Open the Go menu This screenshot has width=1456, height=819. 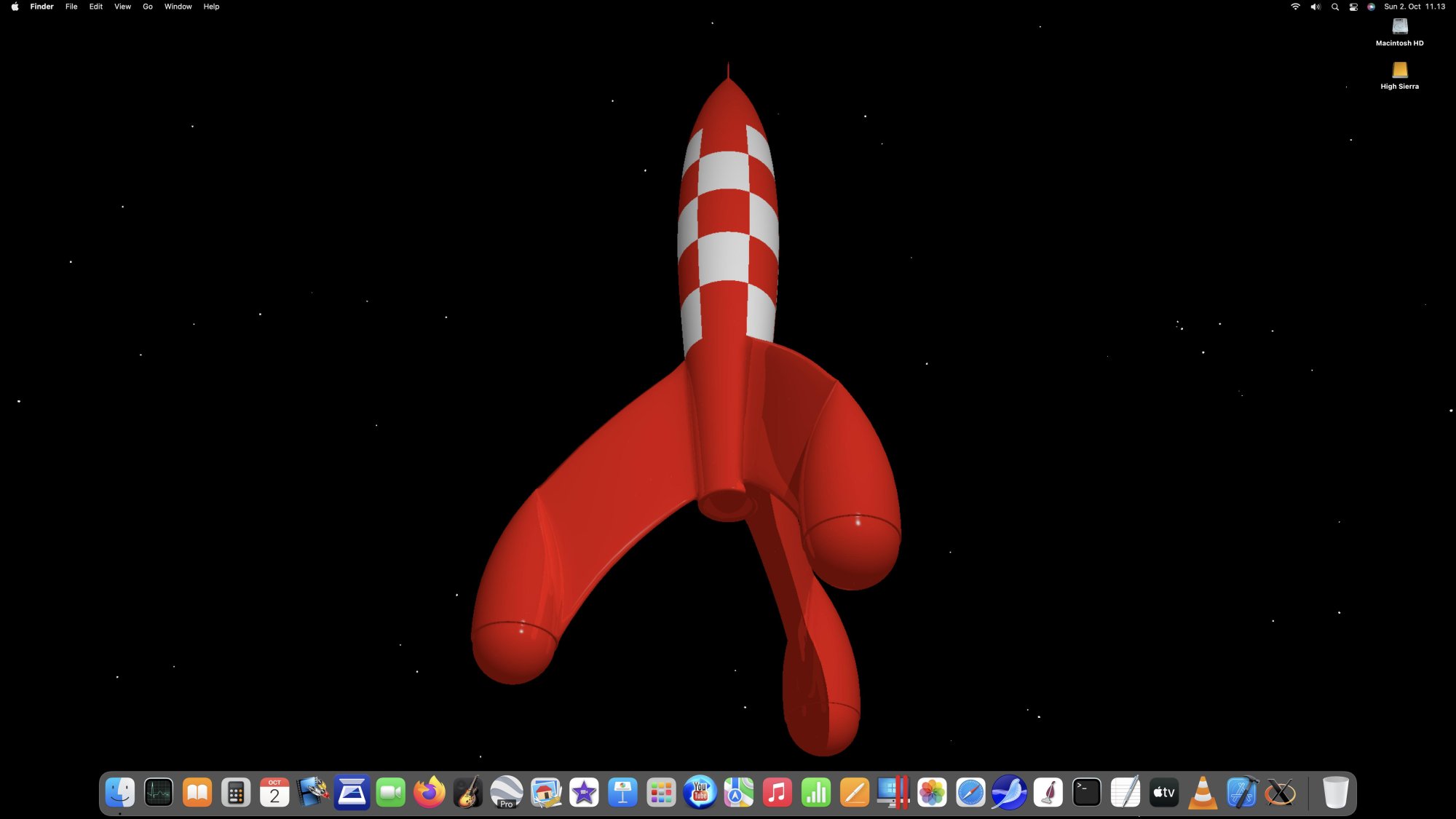coord(148,7)
